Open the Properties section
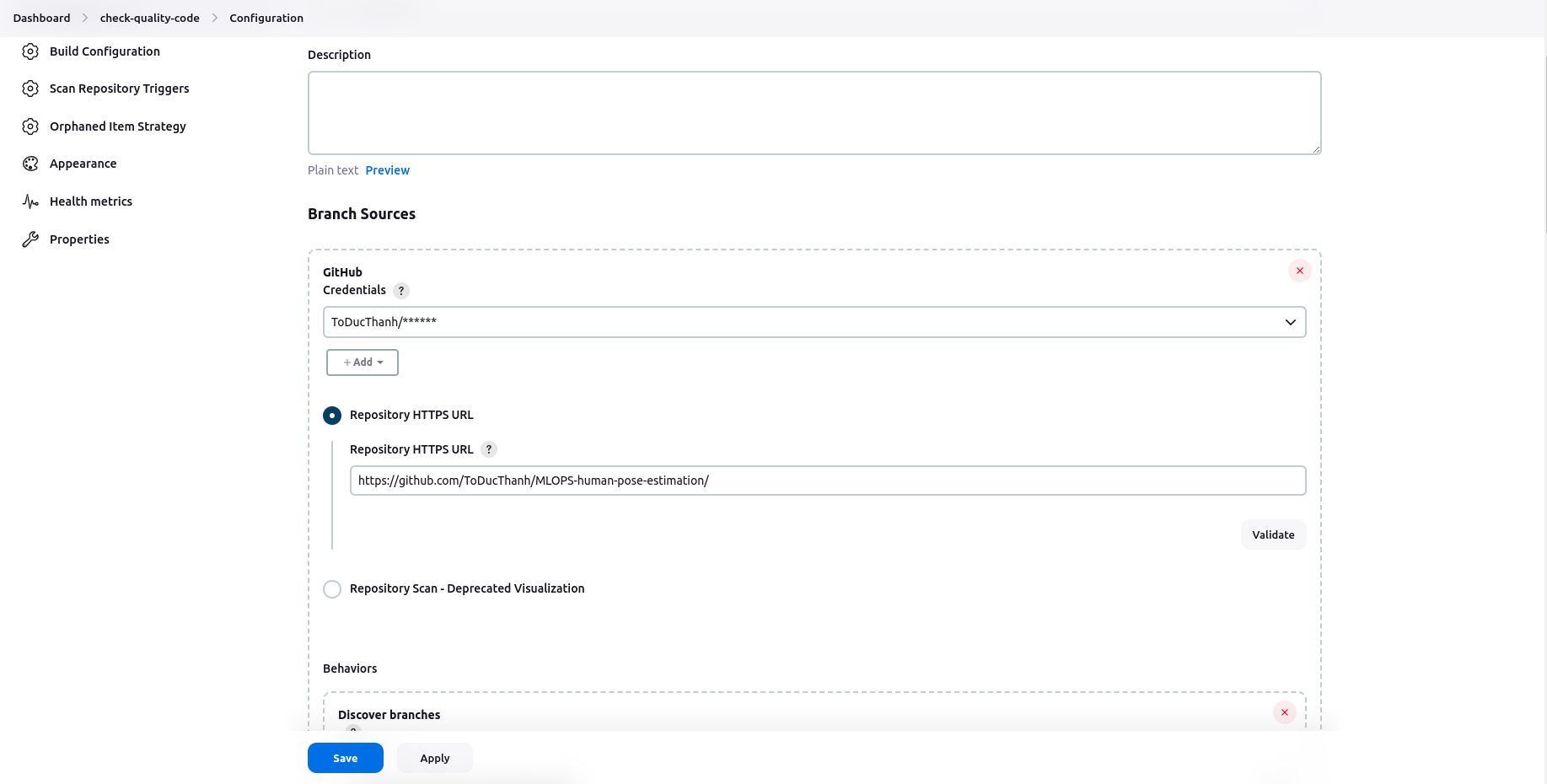 [79, 239]
